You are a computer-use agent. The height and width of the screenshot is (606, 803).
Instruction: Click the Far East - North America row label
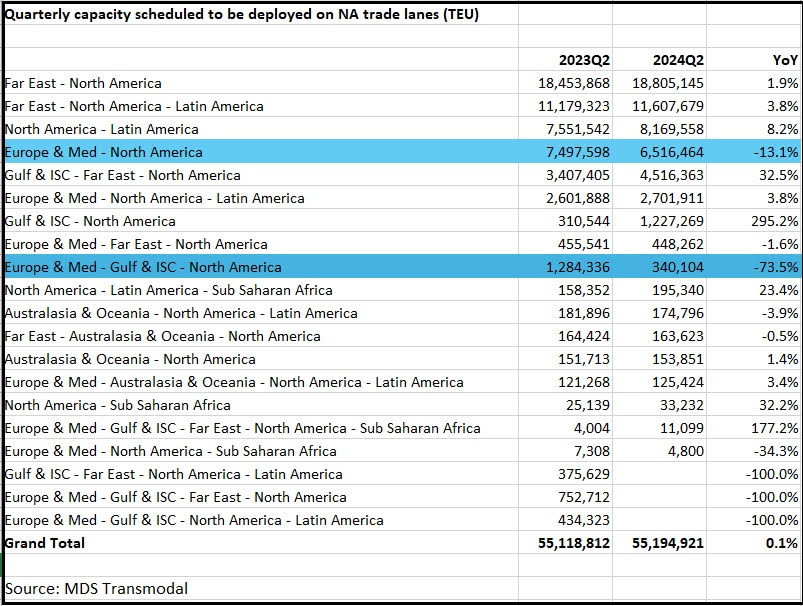point(83,83)
